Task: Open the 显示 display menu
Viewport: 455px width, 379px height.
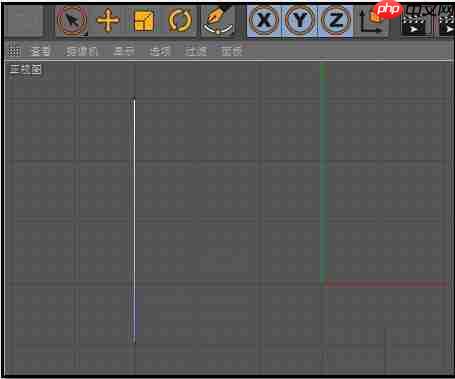Action: click(124, 51)
